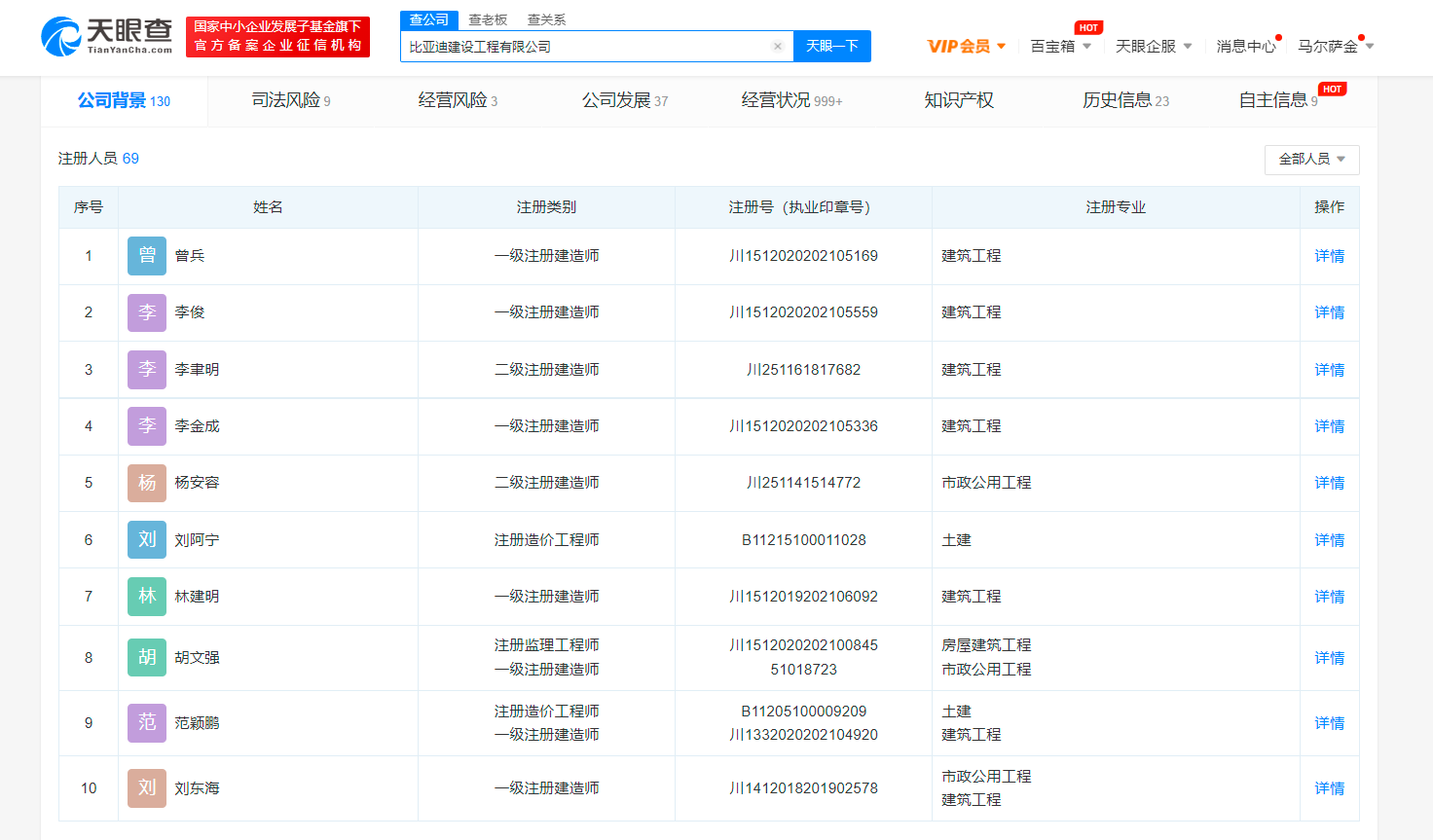This screenshot has width=1433, height=840.
Task: Open 详情 for 刘东海
Action: point(1329,788)
